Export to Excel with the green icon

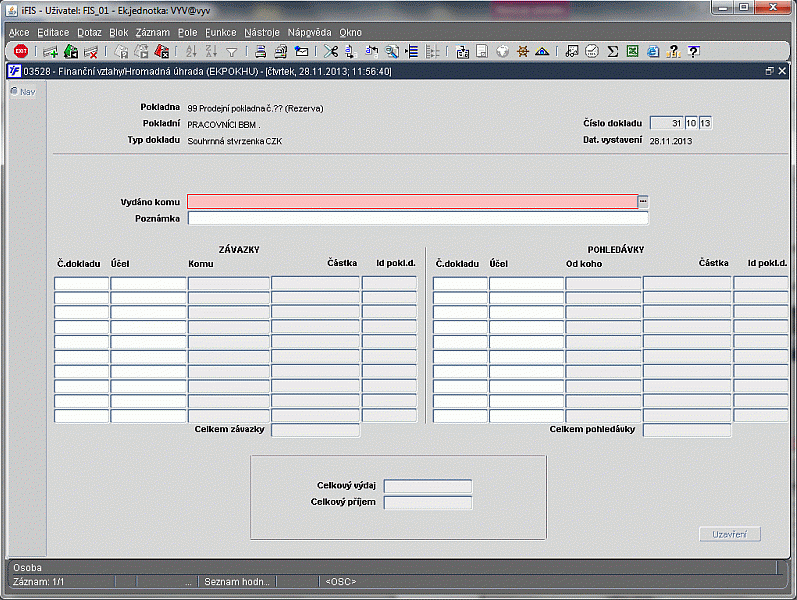[632, 51]
